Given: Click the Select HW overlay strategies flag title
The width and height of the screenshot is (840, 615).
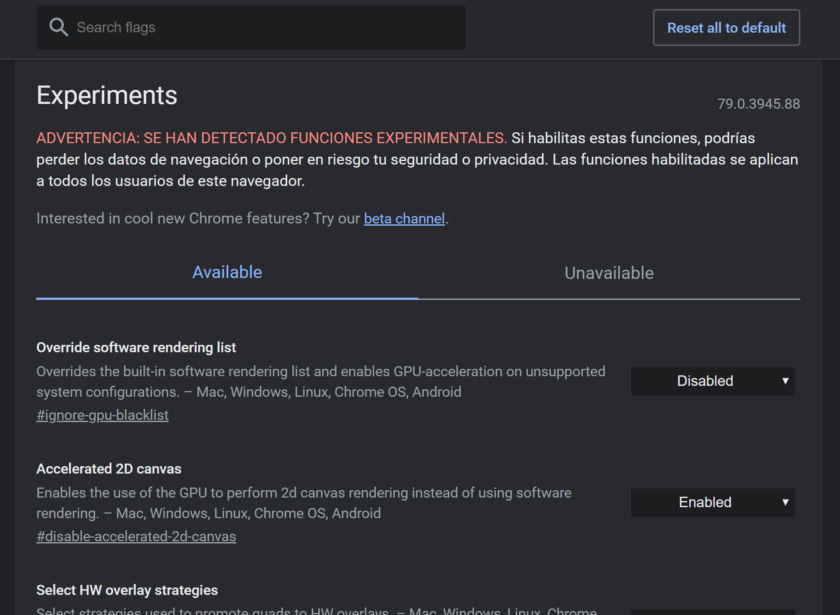Looking at the screenshot, I should 126,589.
